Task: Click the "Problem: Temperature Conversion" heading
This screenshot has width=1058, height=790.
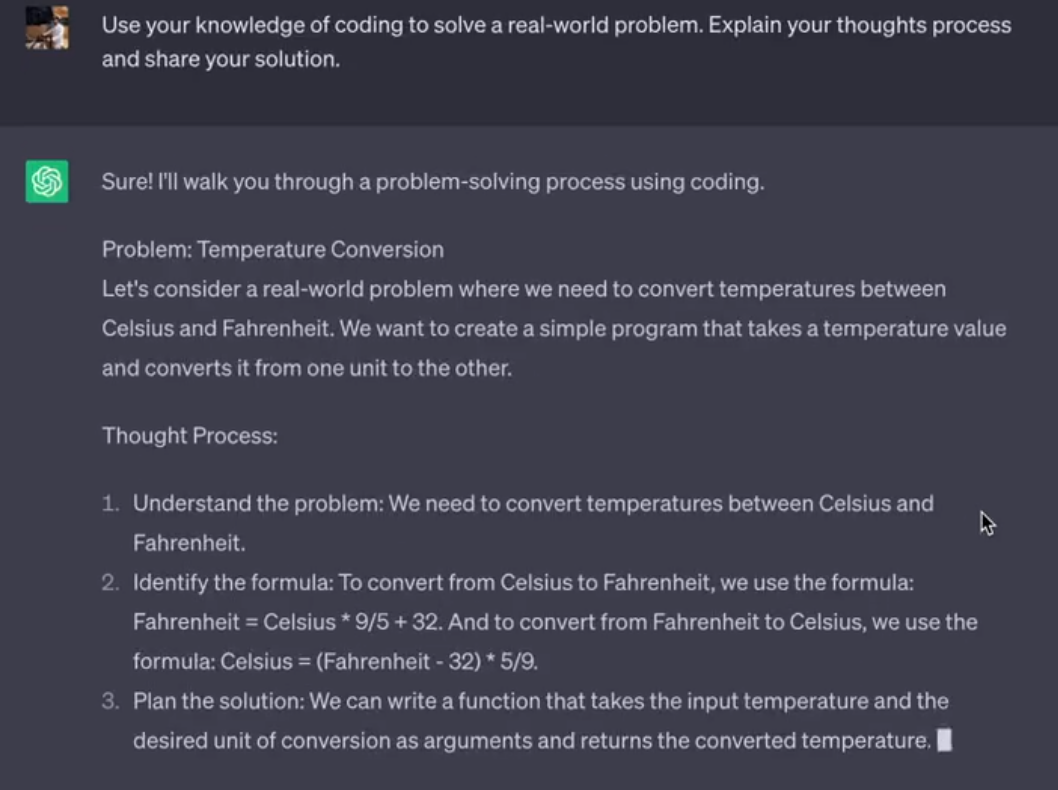Action: click(272, 249)
